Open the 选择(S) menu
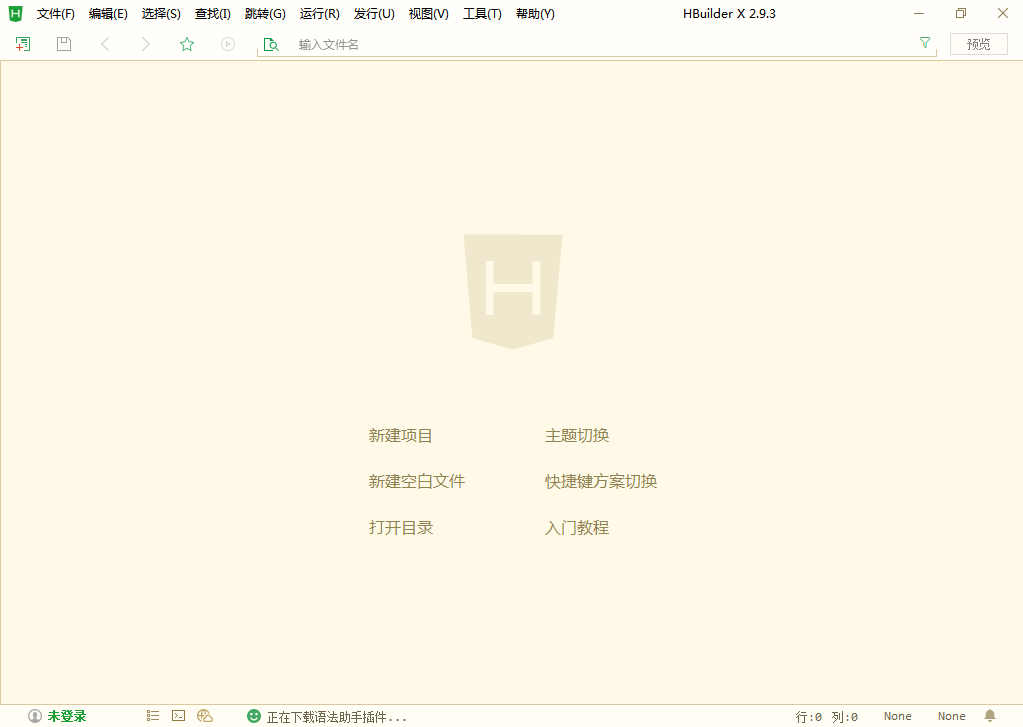 pos(161,14)
